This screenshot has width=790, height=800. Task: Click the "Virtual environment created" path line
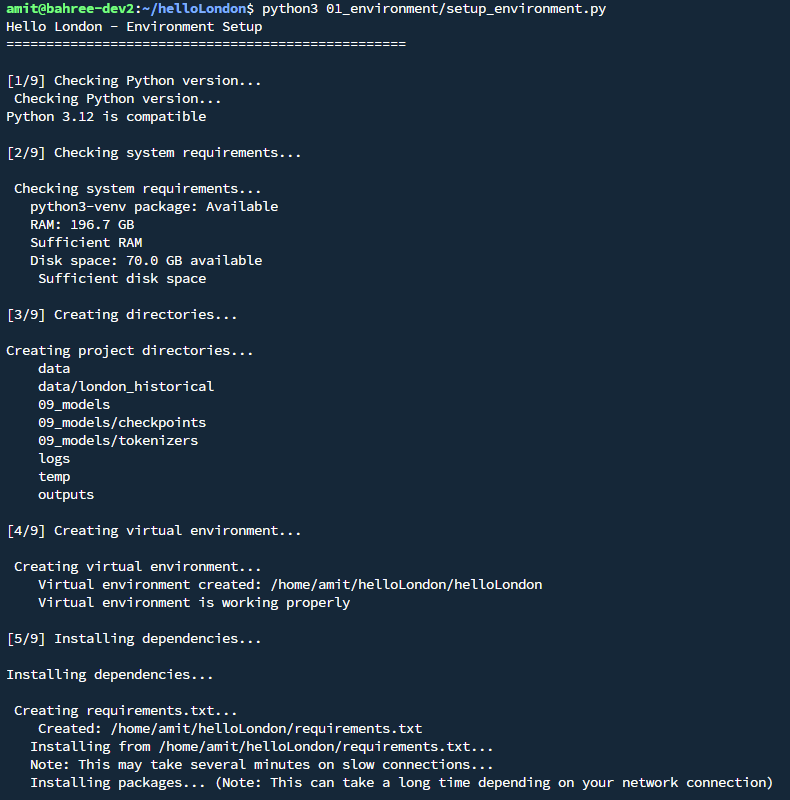290,585
